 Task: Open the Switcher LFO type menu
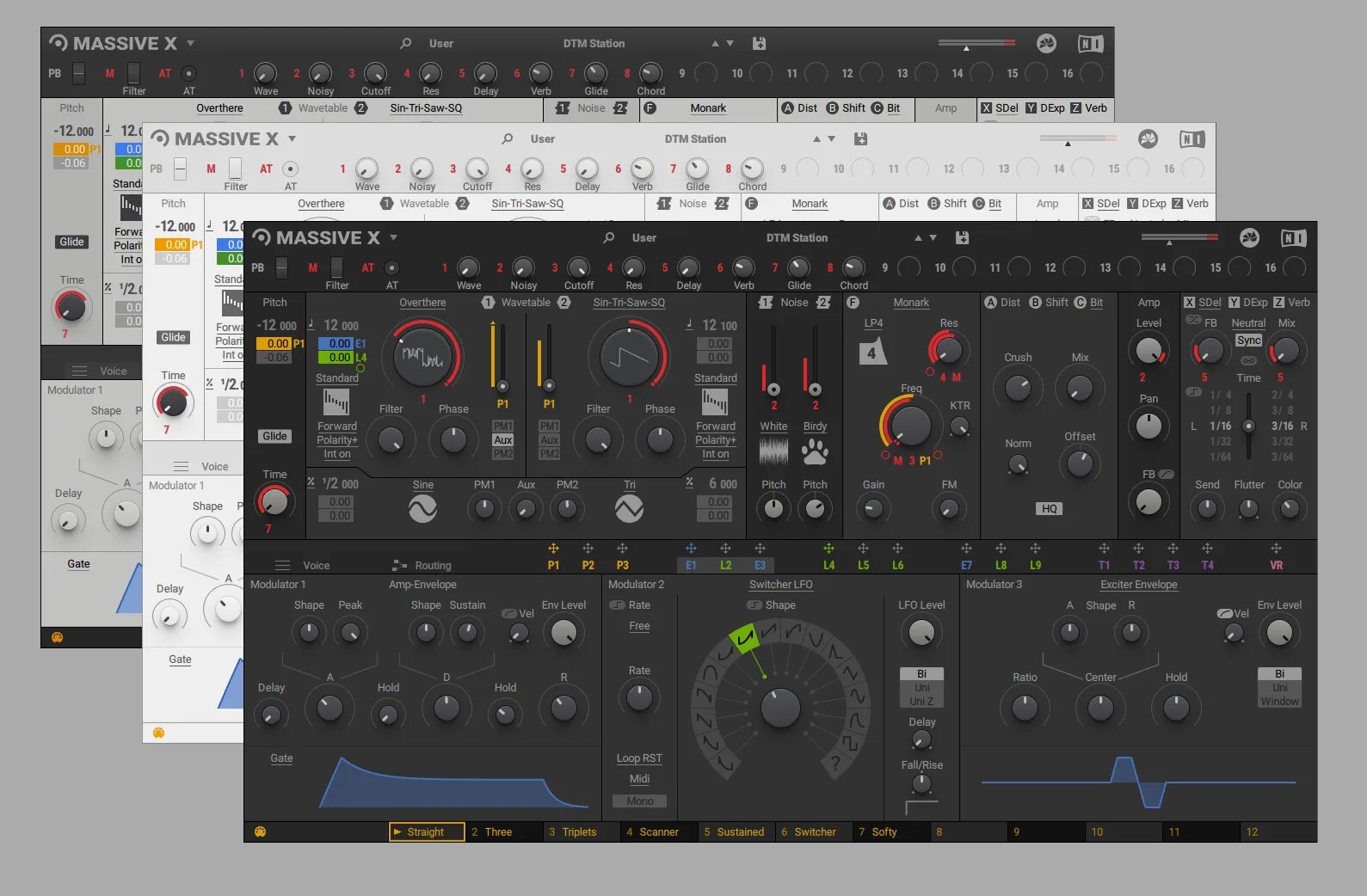[x=780, y=585]
